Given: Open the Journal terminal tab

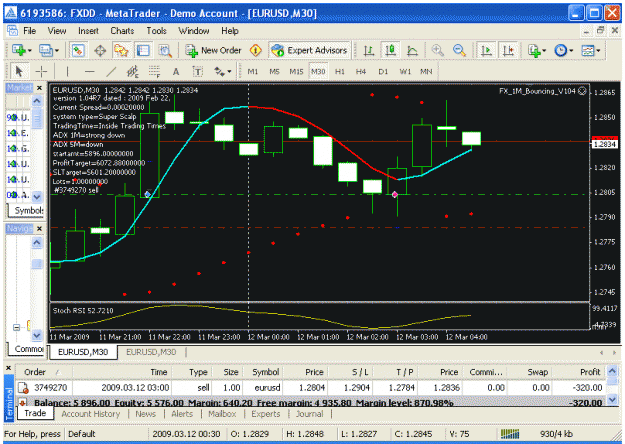Looking at the screenshot, I should (309, 414).
